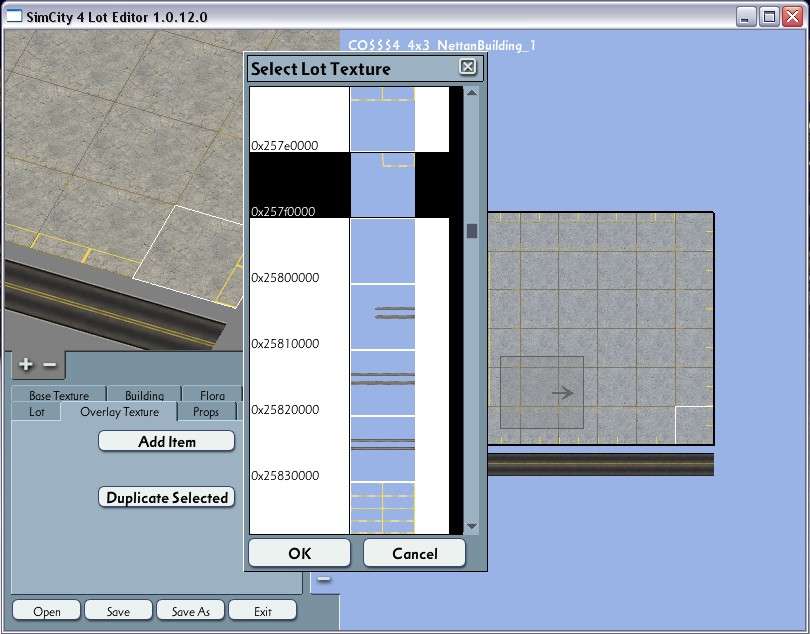This screenshot has width=810, height=634.
Task: Confirm texture selection with OK
Action: [300, 553]
